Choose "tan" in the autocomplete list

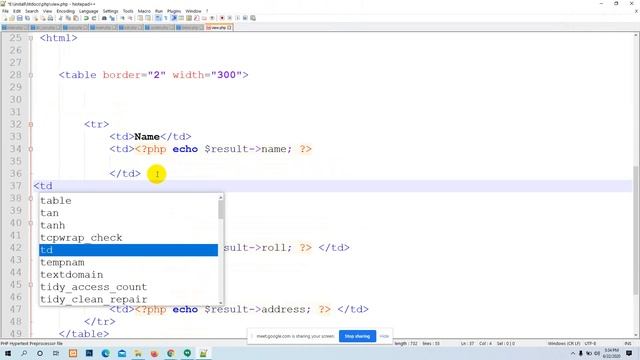[x=128, y=213]
